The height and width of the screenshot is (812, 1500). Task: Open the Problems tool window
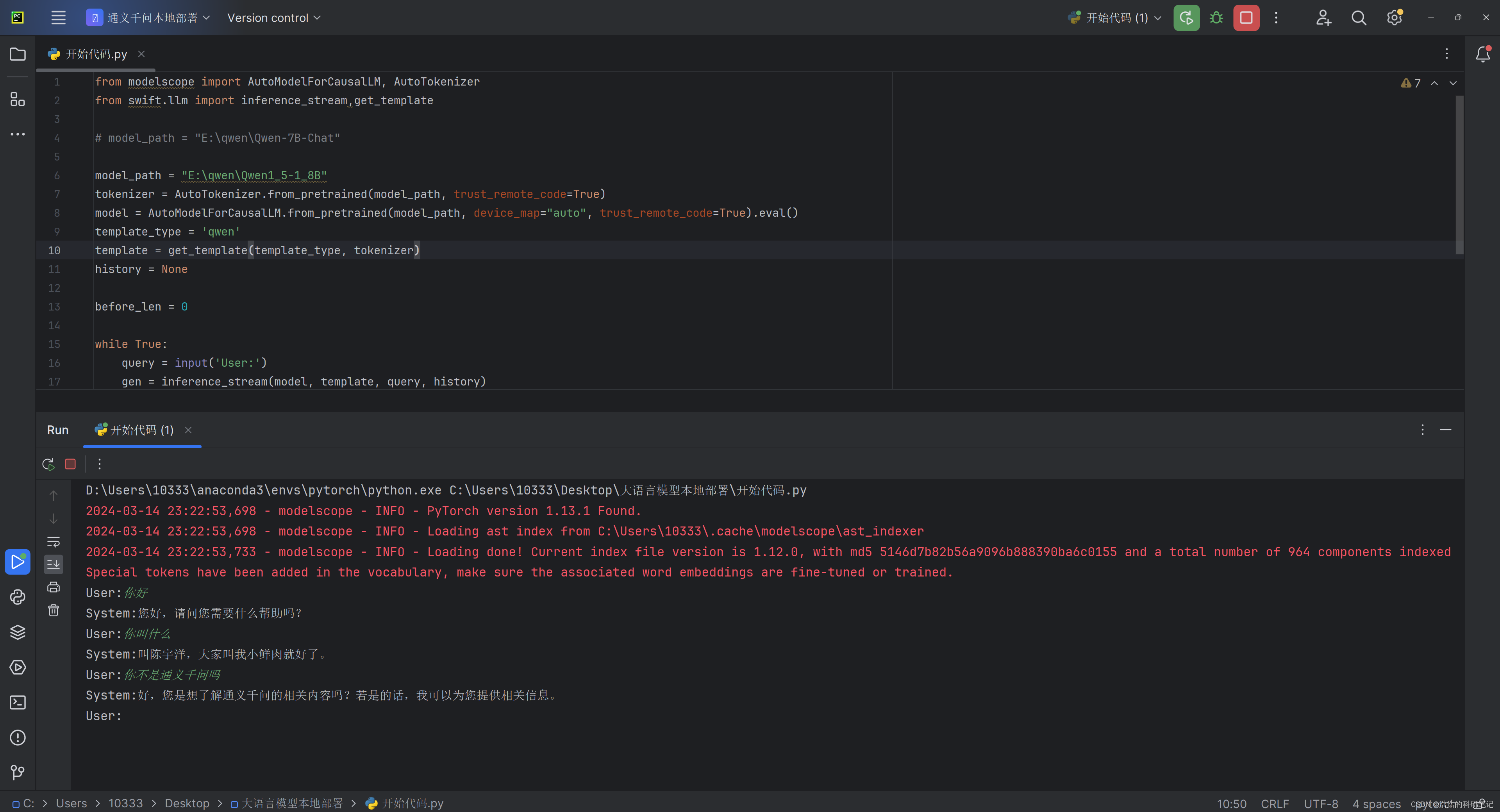click(x=18, y=737)
